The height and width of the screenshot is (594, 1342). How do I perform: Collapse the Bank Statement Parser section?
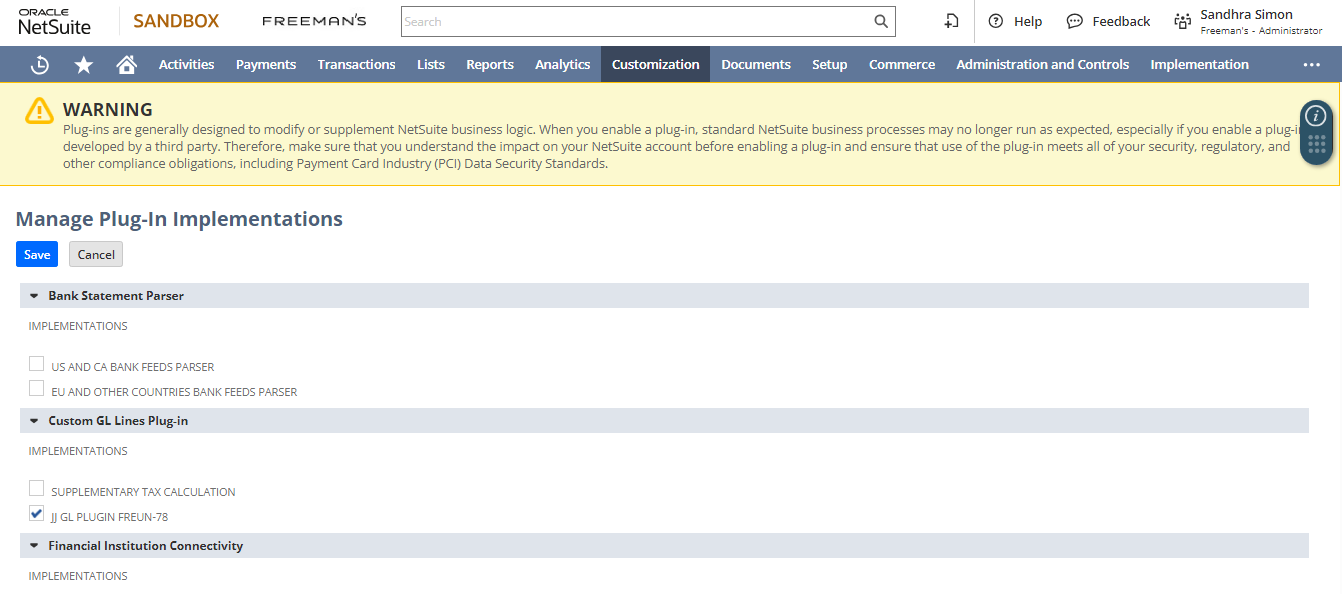pyautogui.click(x=34, y=296)
